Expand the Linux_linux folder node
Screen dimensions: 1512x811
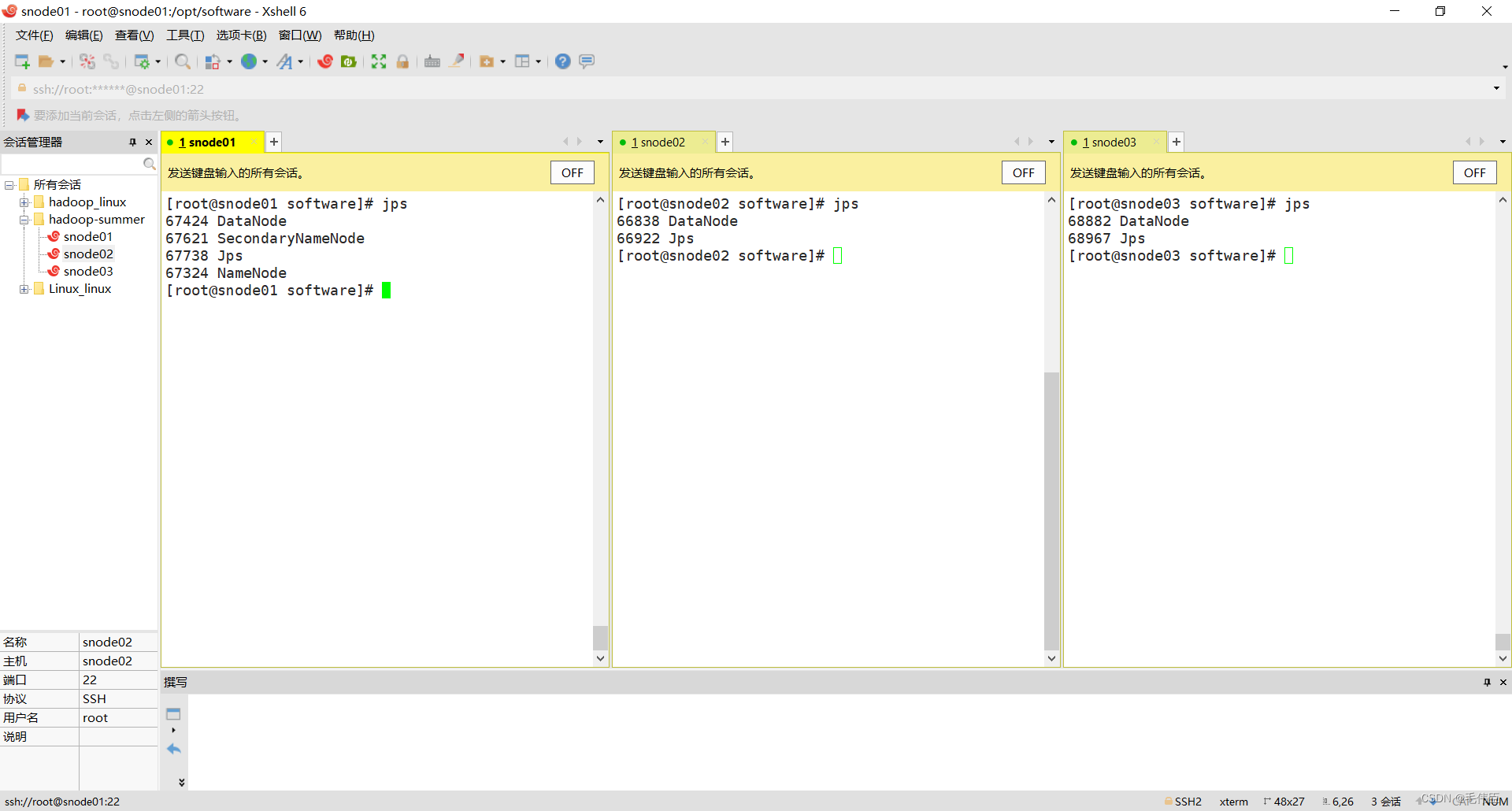(x=24, y=289)
